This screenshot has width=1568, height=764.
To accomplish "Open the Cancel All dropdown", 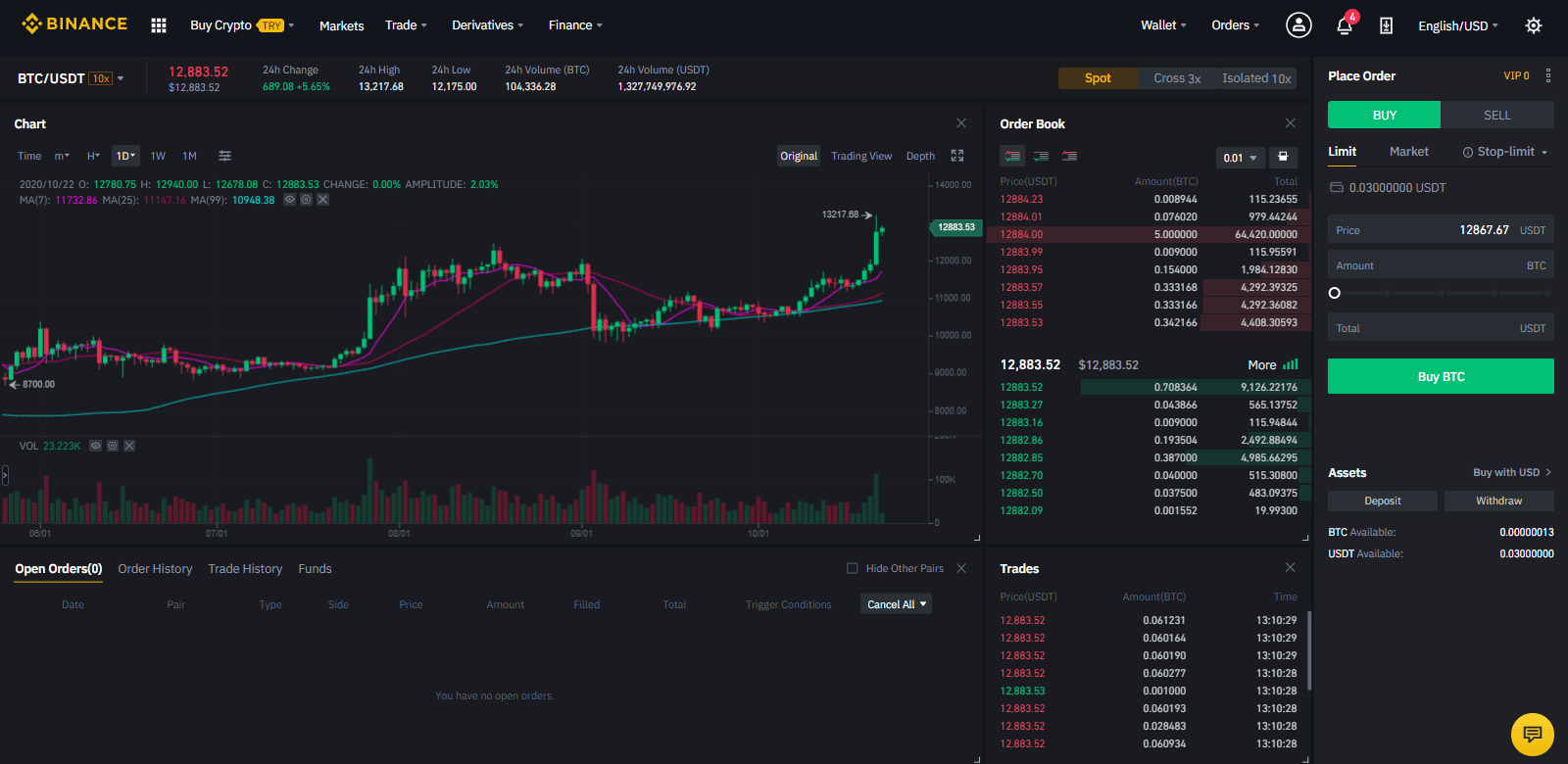I will click(896, 604).
